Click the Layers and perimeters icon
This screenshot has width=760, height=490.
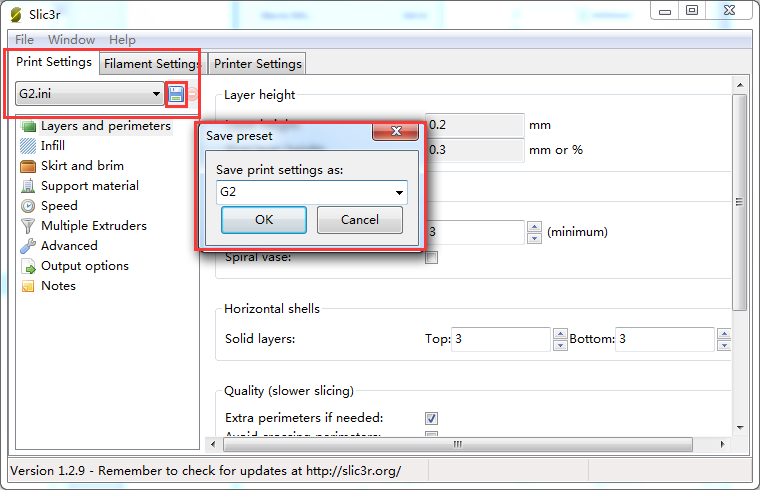click(x=29, y=126)
